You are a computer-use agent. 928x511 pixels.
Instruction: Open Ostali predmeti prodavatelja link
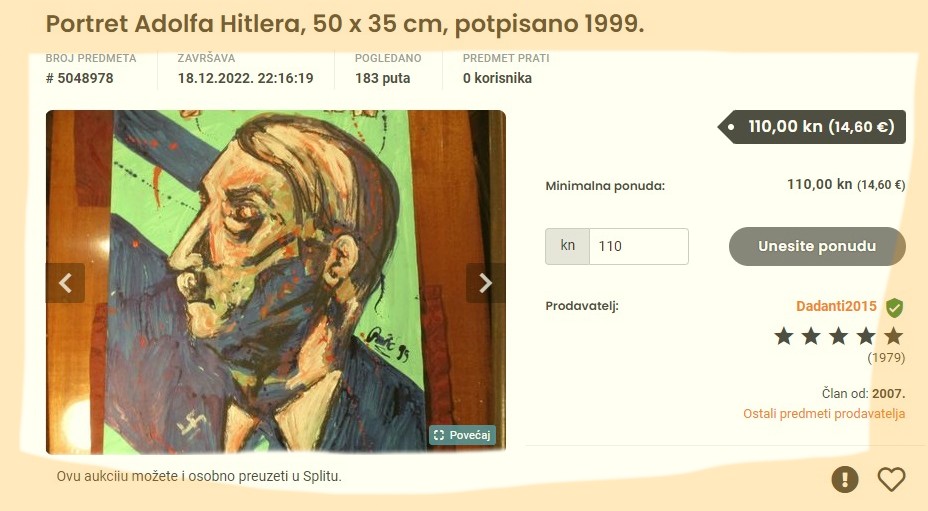(824, 413)
